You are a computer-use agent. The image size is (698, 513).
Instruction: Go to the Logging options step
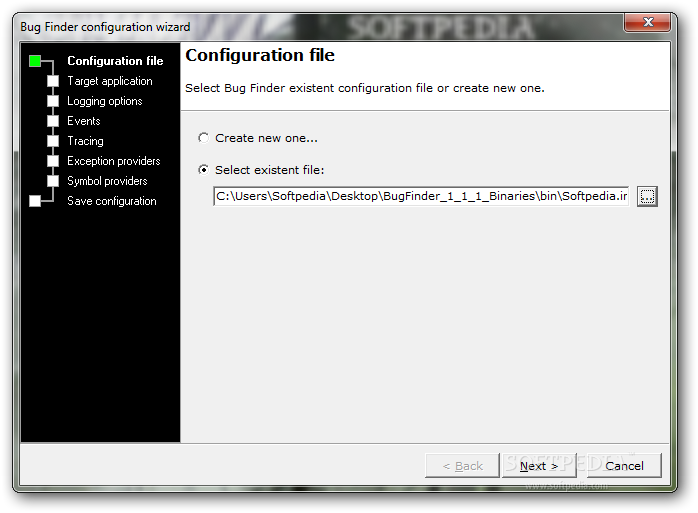click(x=105, y=101)
